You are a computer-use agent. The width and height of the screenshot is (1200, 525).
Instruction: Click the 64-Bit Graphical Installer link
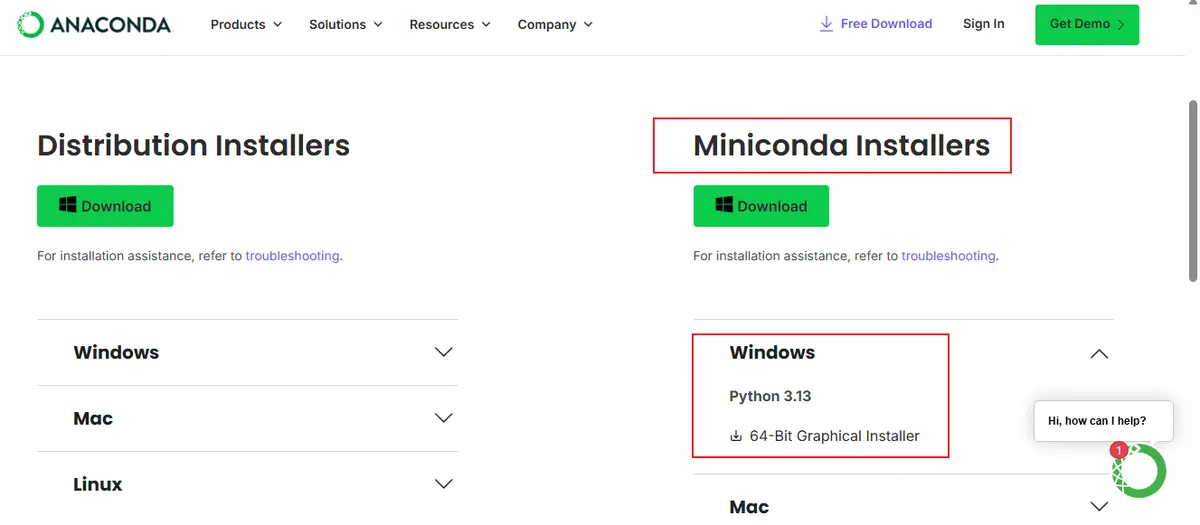point(834,436)
